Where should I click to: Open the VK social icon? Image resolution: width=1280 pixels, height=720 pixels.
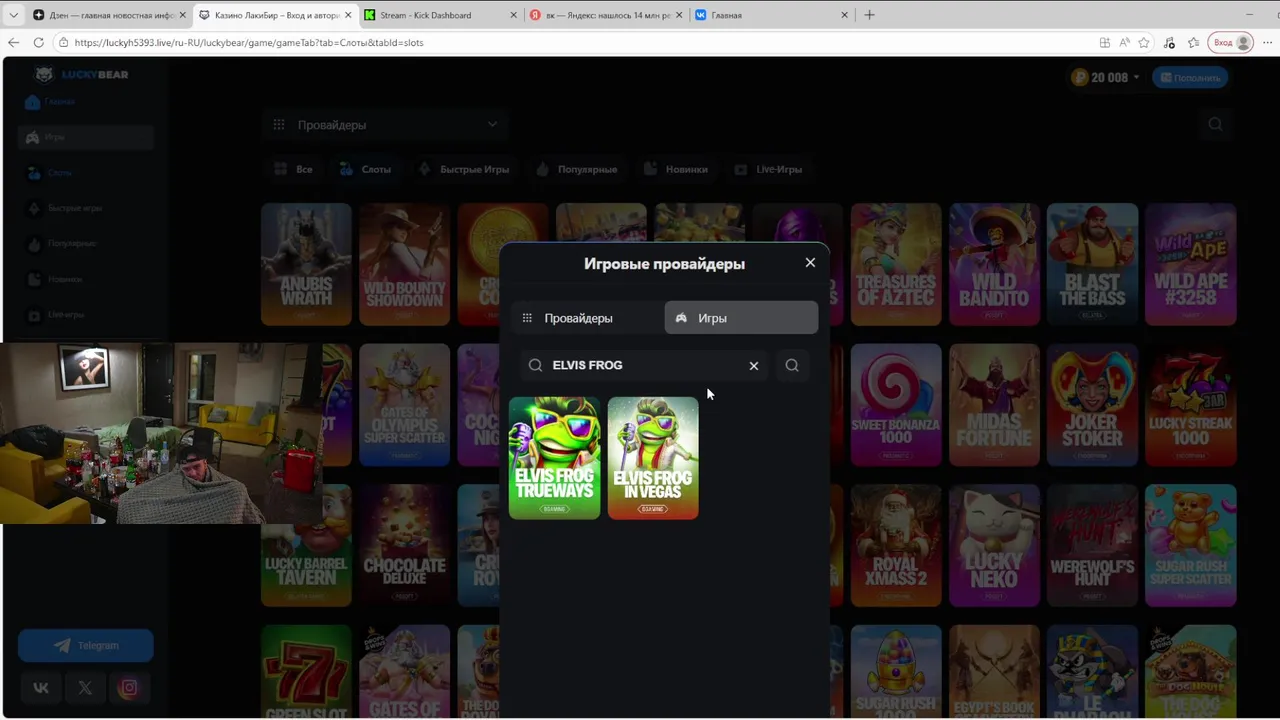41,688
